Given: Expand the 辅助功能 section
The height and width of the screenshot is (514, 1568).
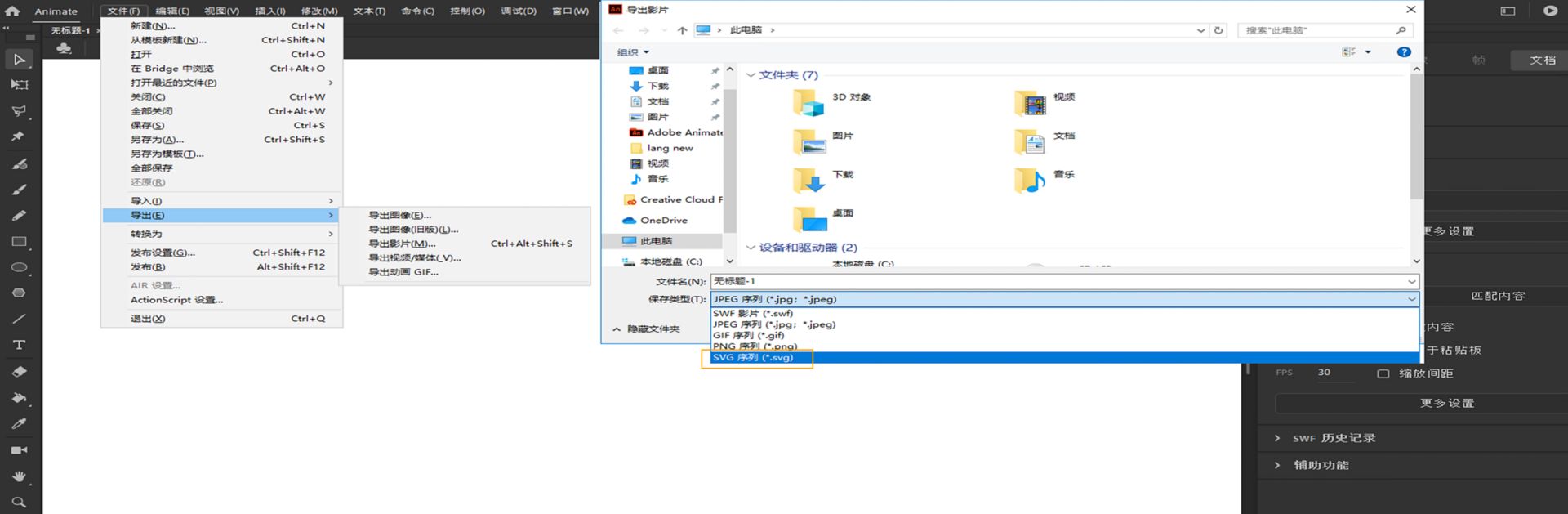Looking at the screenshot, I should coord(1277,465).
